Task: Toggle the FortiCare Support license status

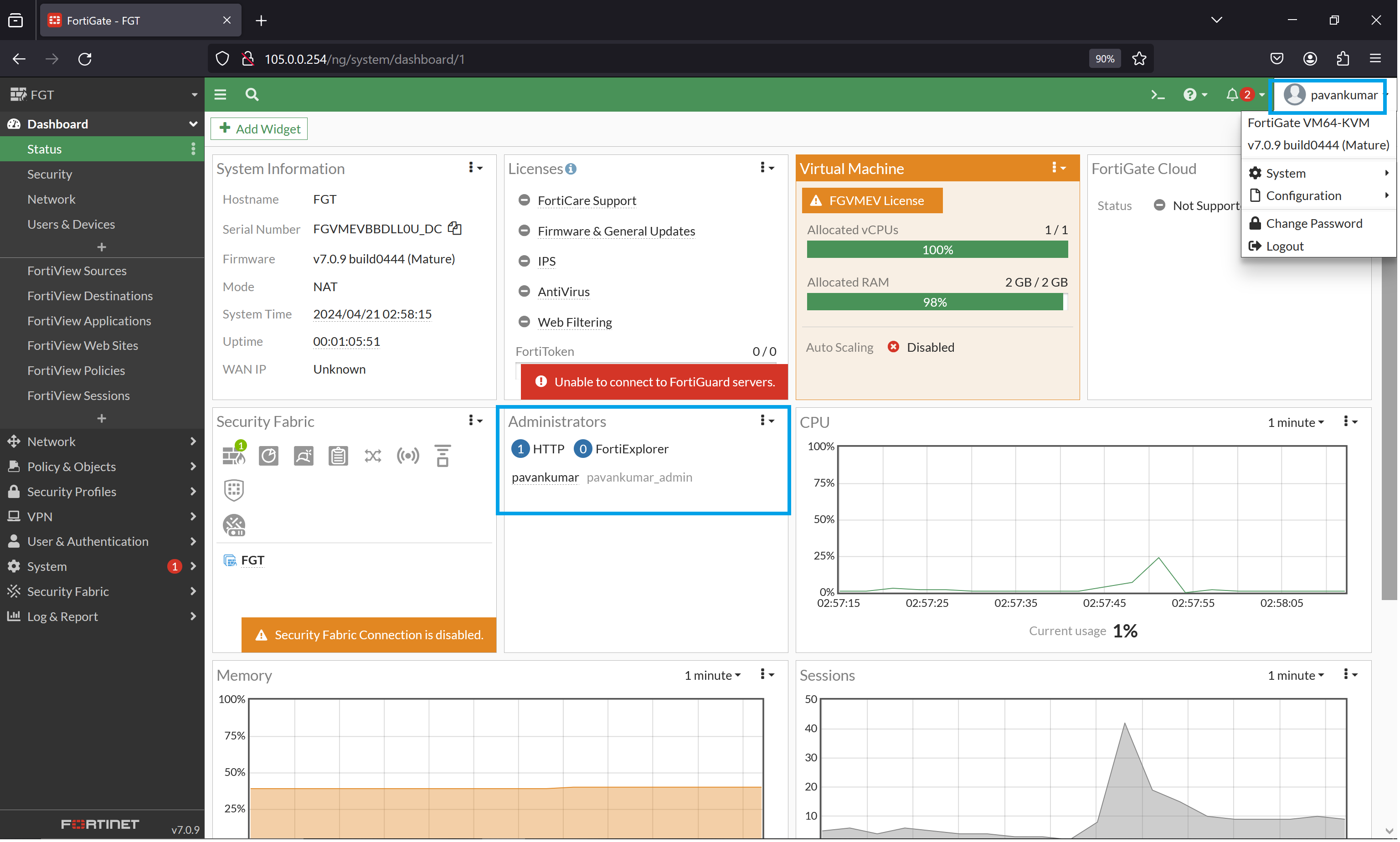Action: click(x=524, y=200)
